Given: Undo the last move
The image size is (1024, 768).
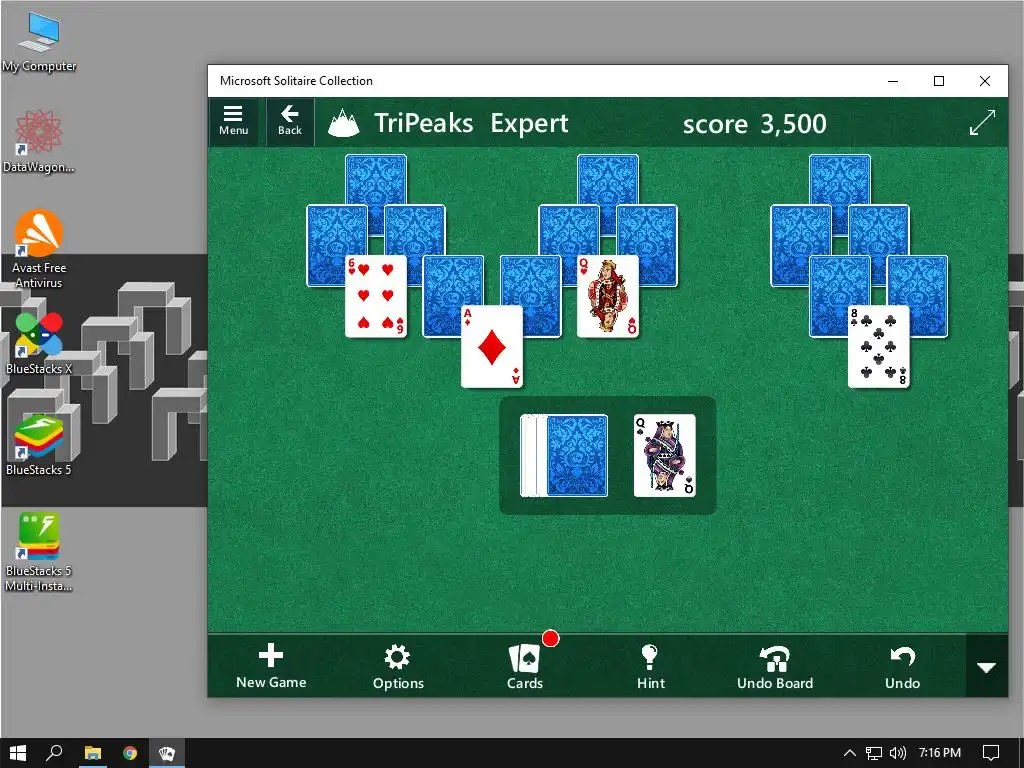Looking at the screenshot, I should coord(902,666).
